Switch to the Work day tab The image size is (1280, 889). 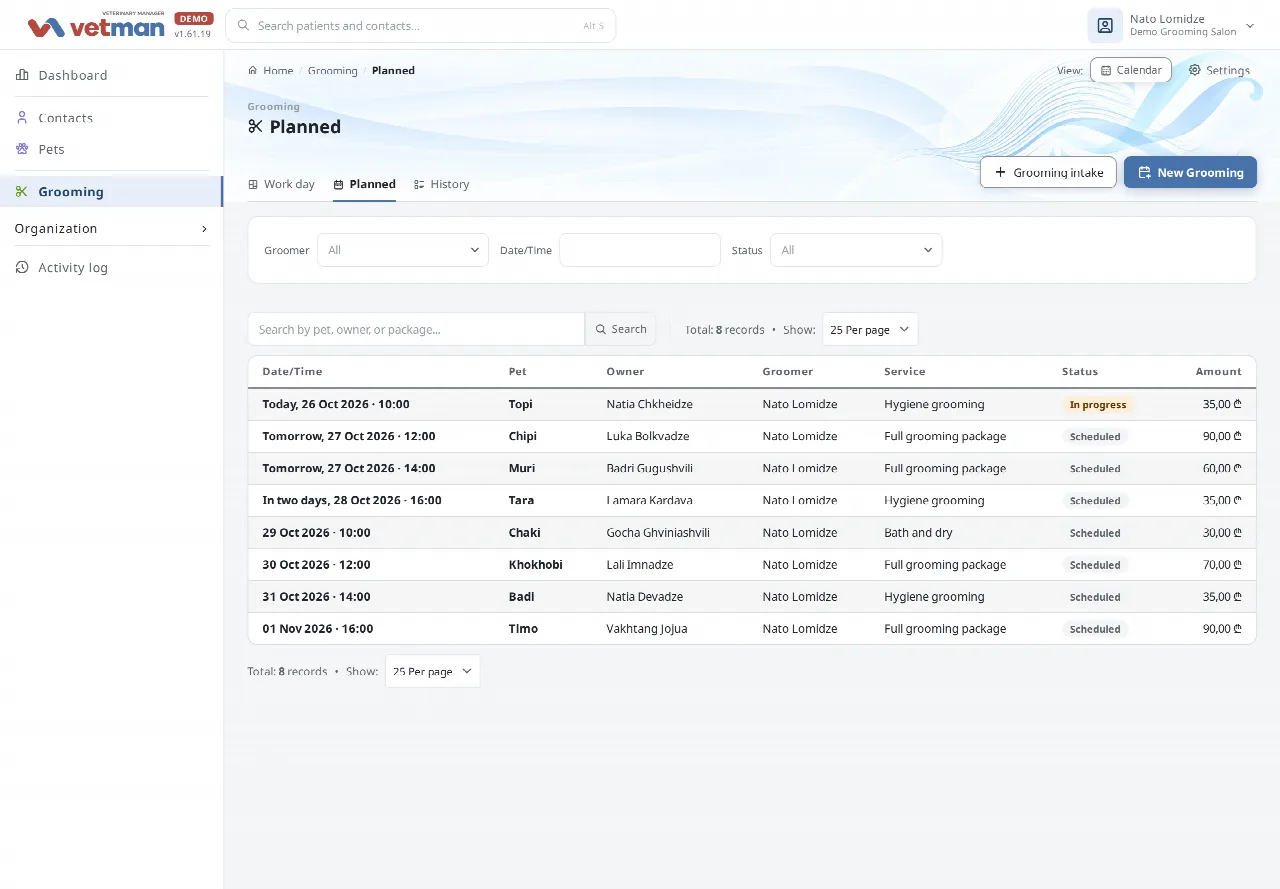[281, 184]
